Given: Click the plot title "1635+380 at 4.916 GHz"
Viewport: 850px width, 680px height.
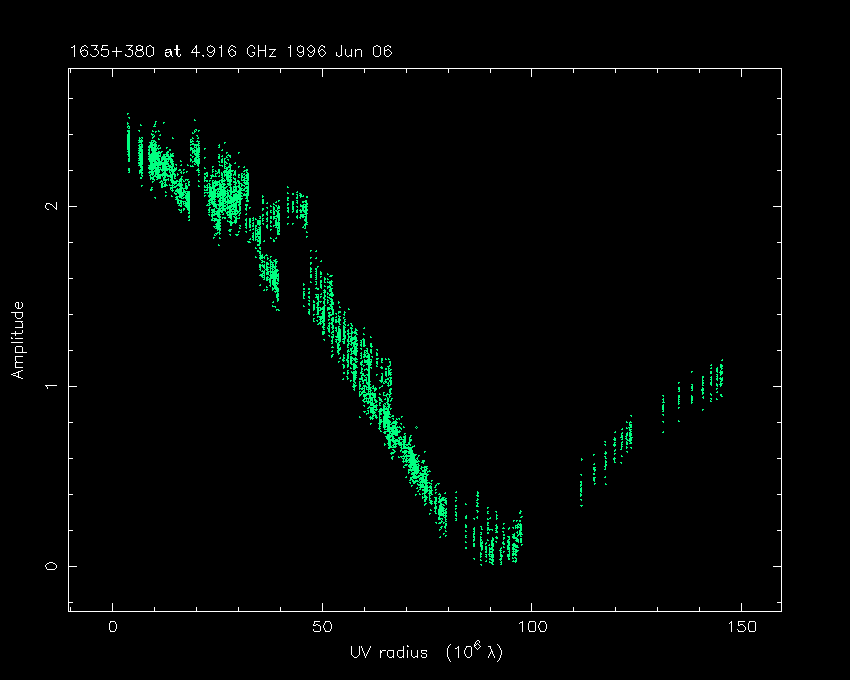Looking at the screenshot, I should [x=176, y=51].
